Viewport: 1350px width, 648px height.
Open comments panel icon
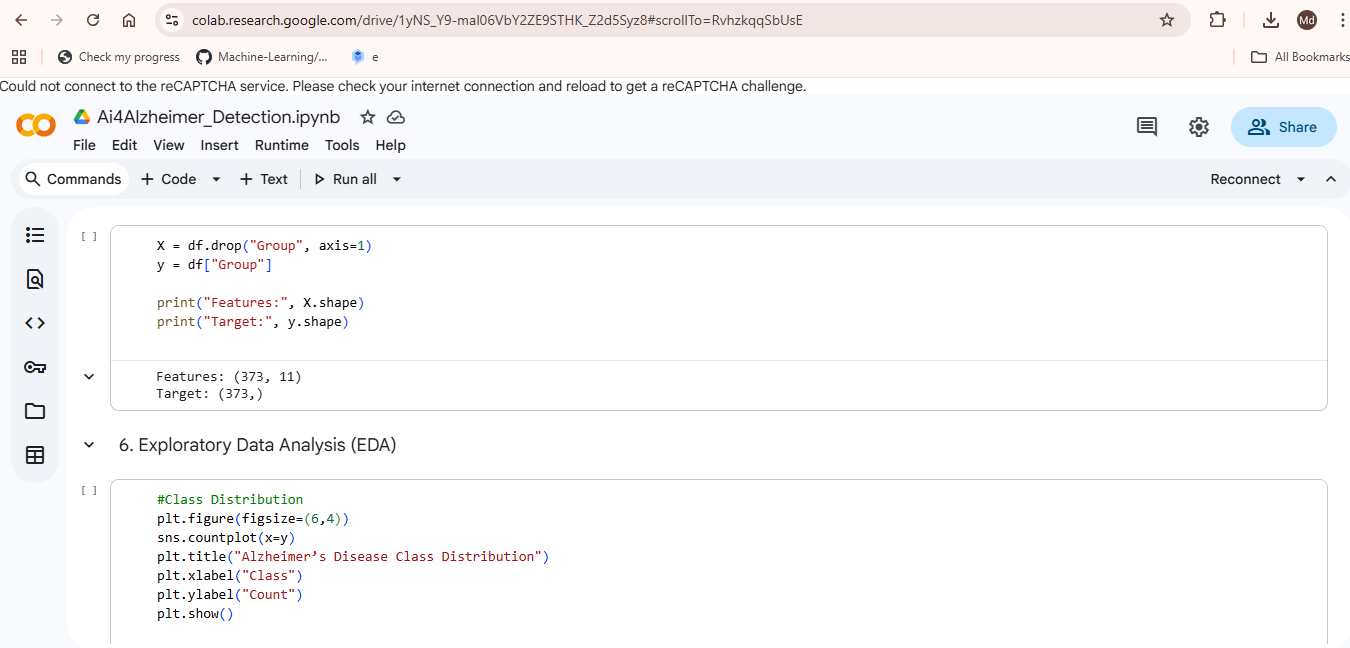coord(1147,127)
